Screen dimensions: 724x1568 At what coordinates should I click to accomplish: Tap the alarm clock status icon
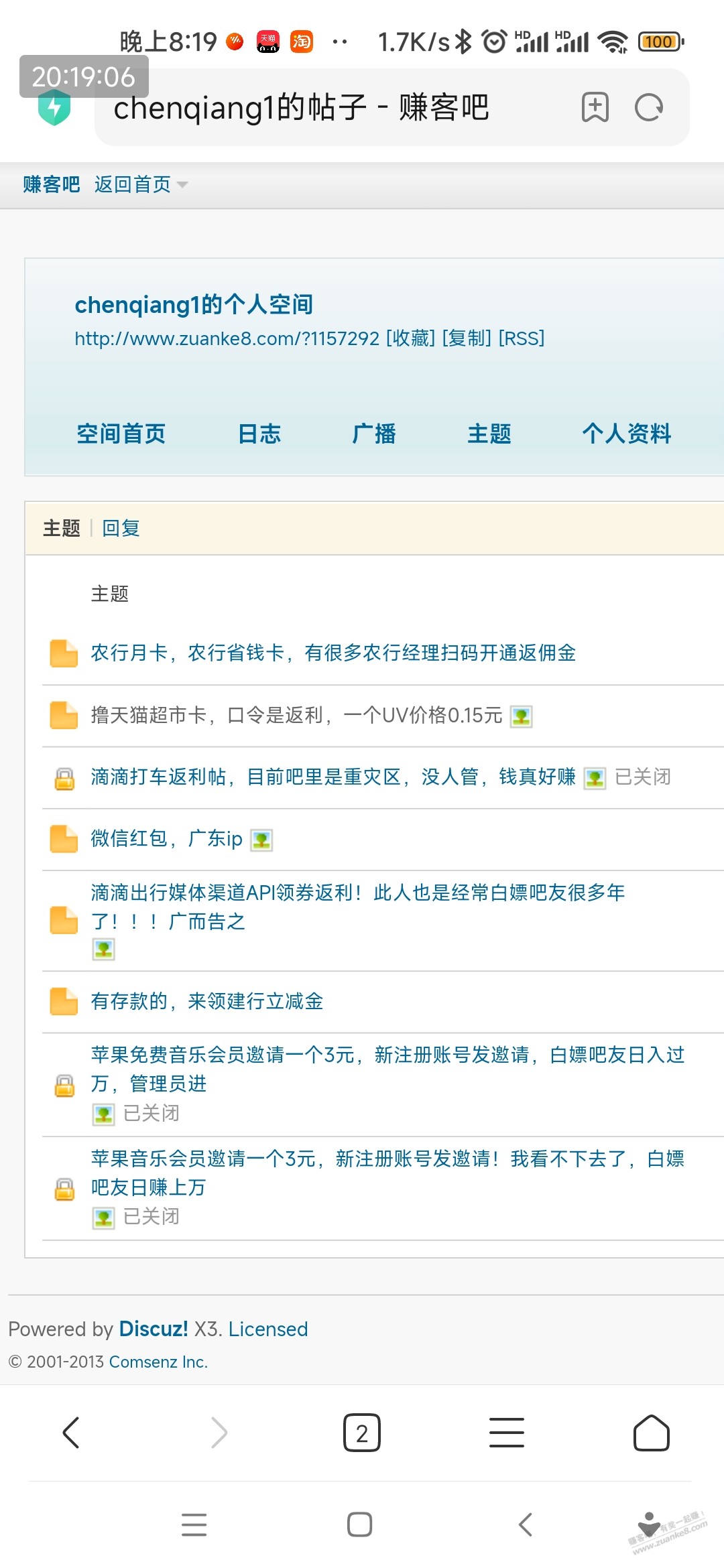pos(495,42)
